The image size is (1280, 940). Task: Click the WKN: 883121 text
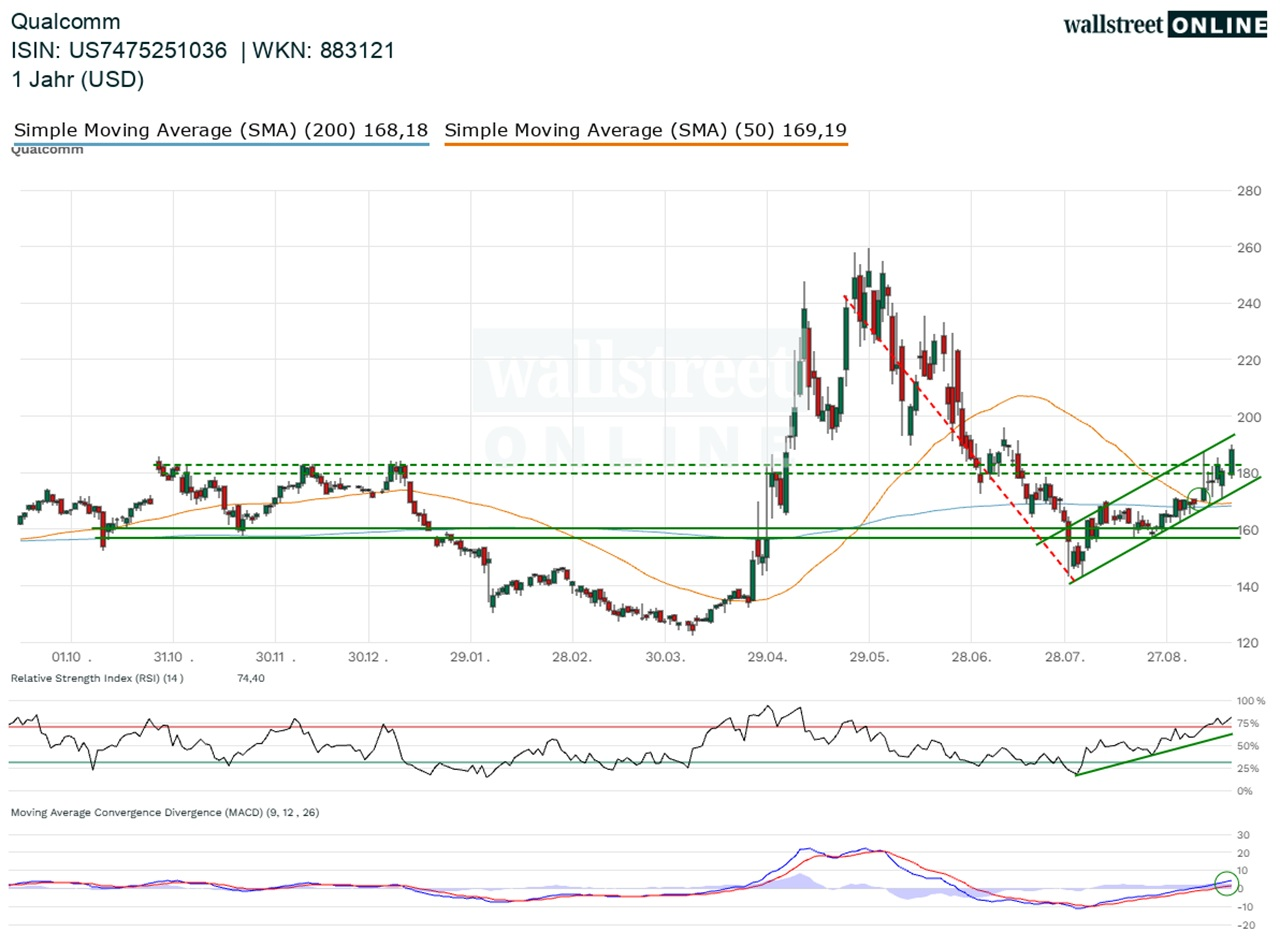[x=326, y=51]
